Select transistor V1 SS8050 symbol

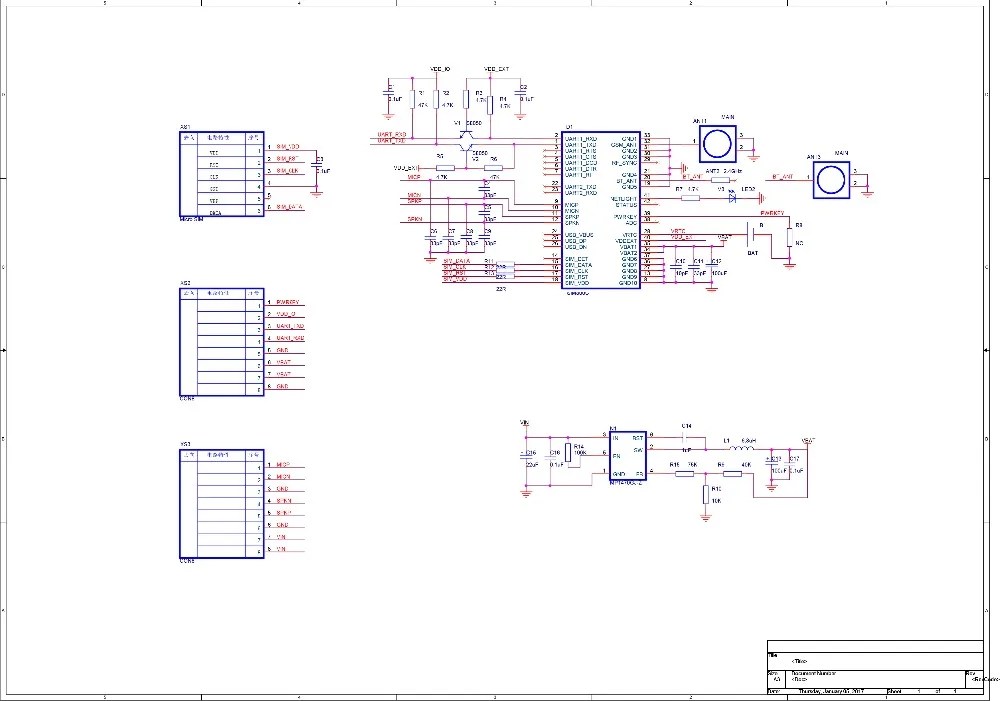[466, 135]
